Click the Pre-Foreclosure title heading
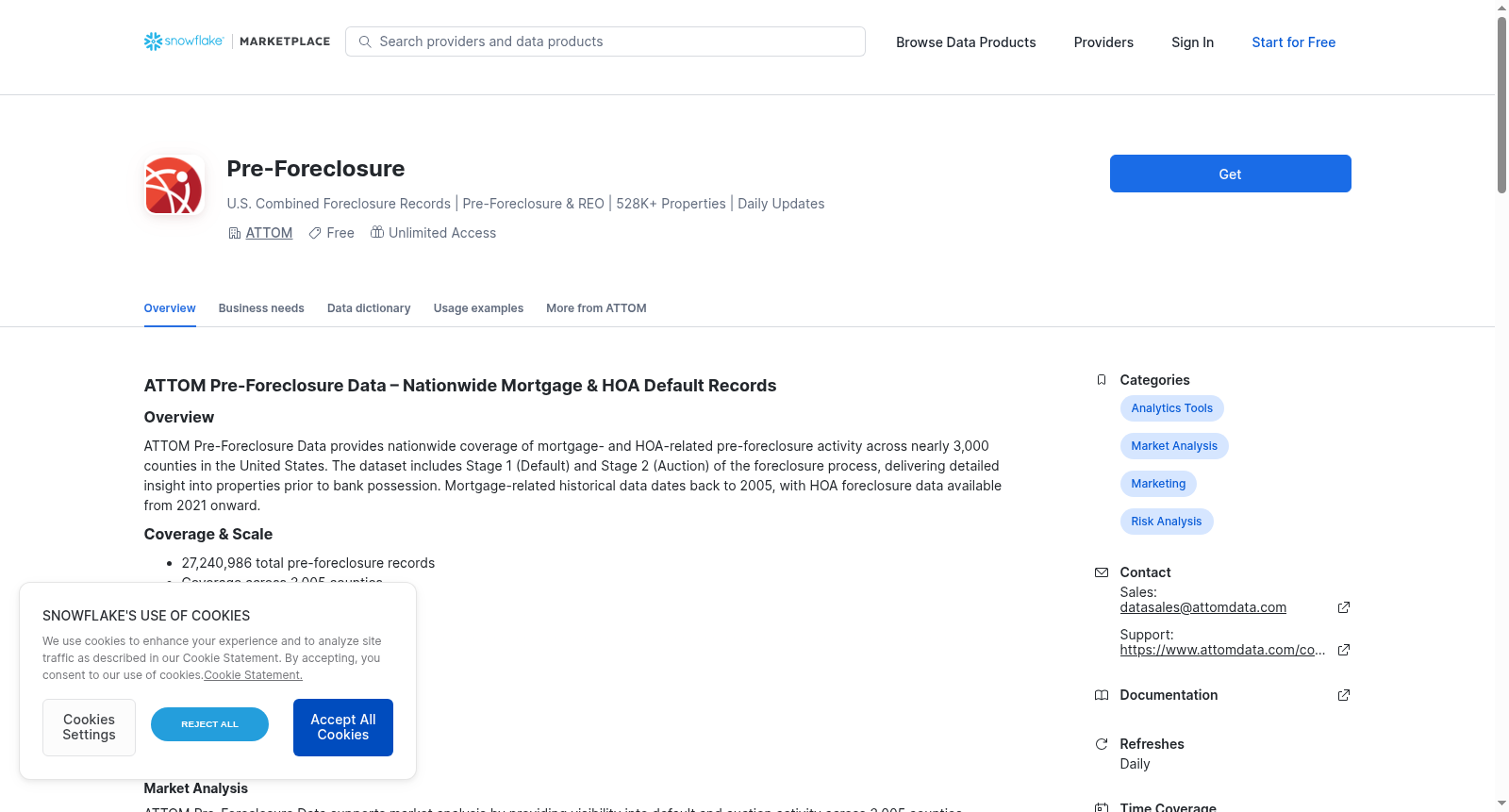This screenshot has height=812, width=1509. tap(316, 169)
